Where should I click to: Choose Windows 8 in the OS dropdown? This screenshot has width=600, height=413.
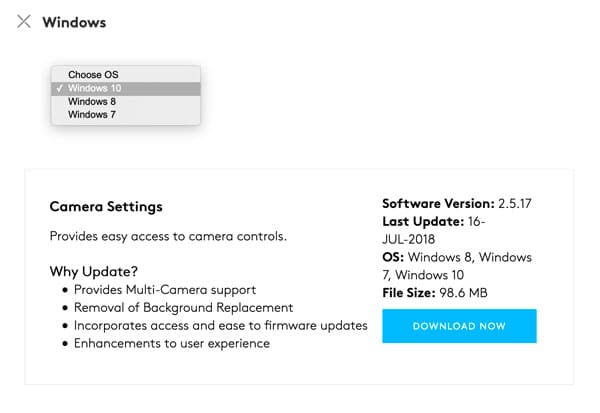click(92, 101)
